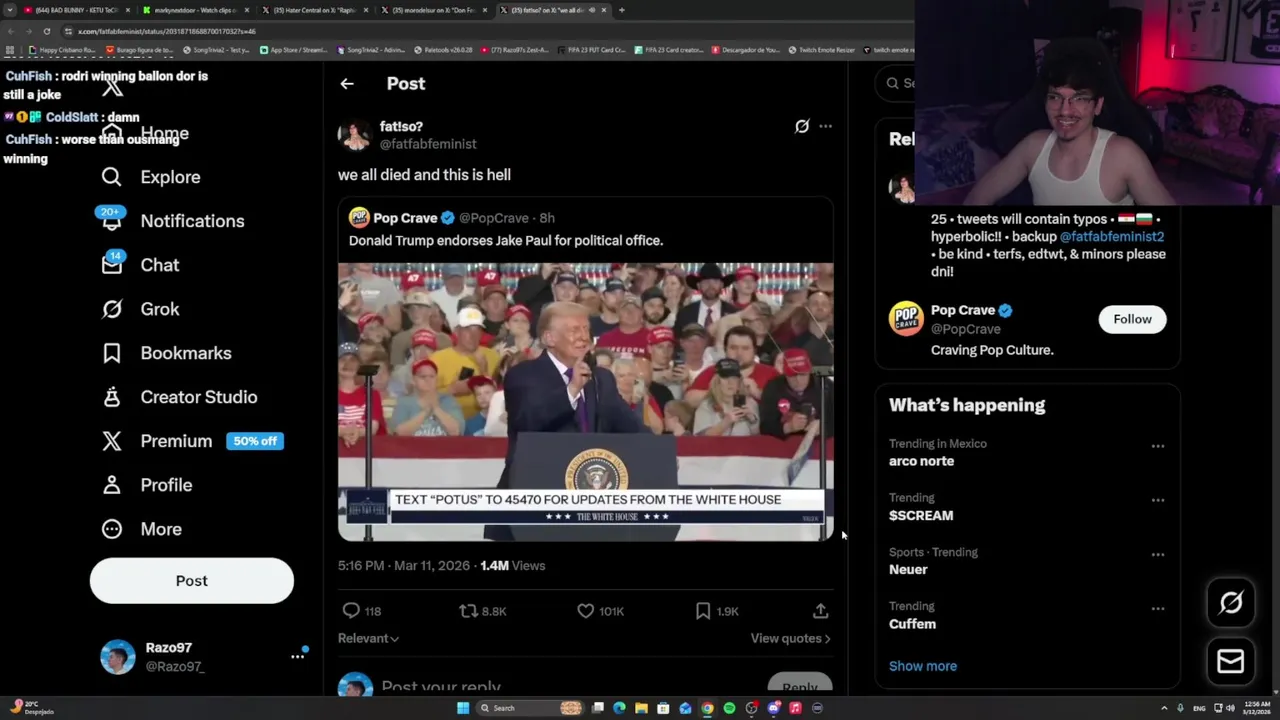
Task: Click the 50% off Premium badge
Action: point(255,441)
